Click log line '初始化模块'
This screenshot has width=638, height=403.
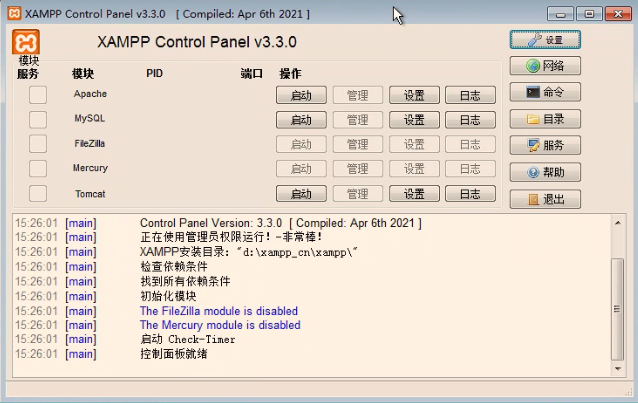168,296
